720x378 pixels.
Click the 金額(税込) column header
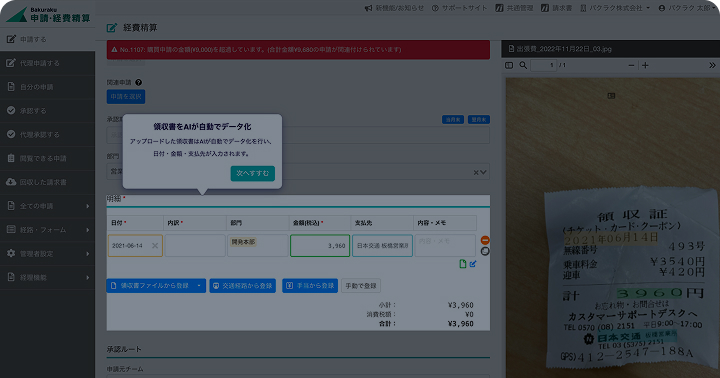(x=320, y=223)
